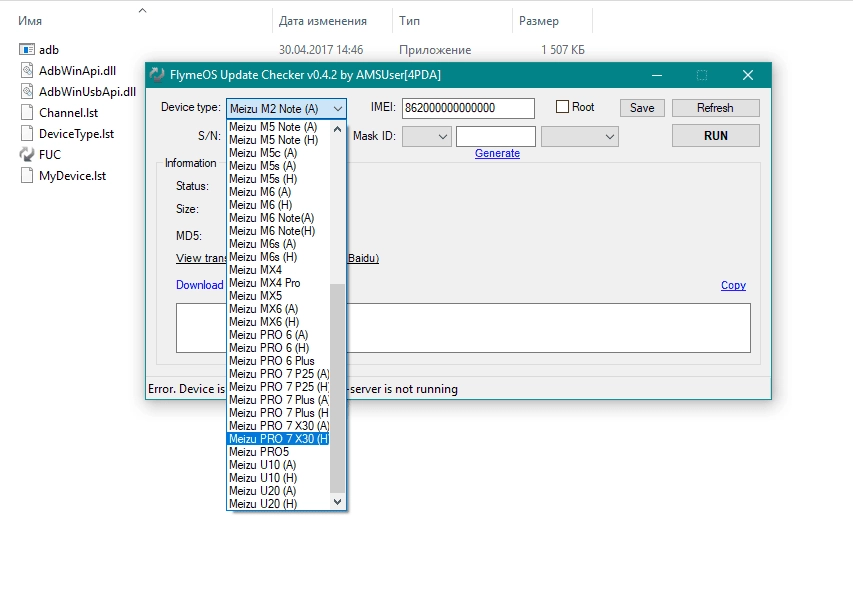Screen dimensions: 853x595
Task: Select Meizu PRO 7 Plus (H)
Action: pyautogui.click(x=278, y=413)
